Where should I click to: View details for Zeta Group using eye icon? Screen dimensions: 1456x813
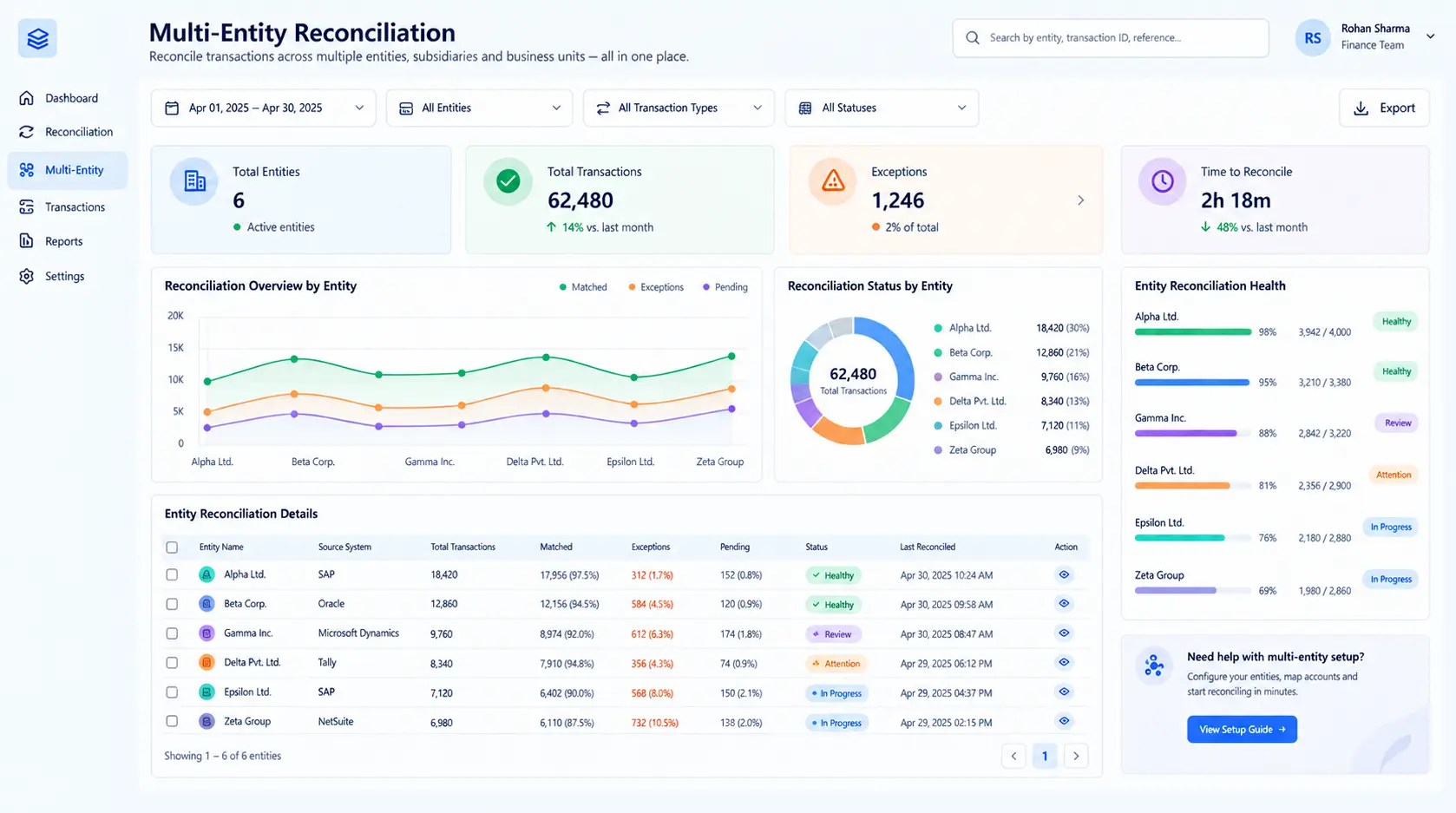1064,721
